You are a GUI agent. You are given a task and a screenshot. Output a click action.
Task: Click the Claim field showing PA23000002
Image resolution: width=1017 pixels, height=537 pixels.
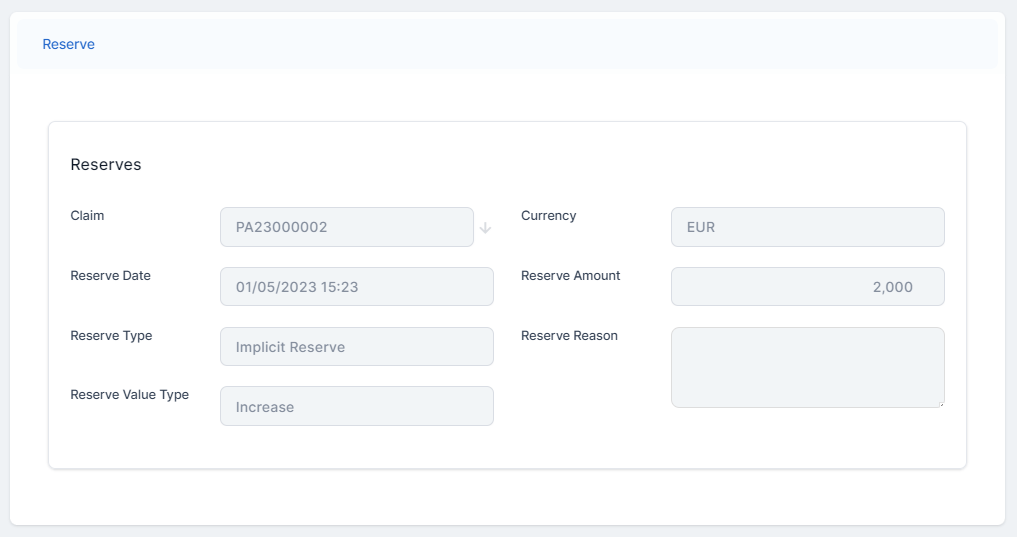point(346,227)
